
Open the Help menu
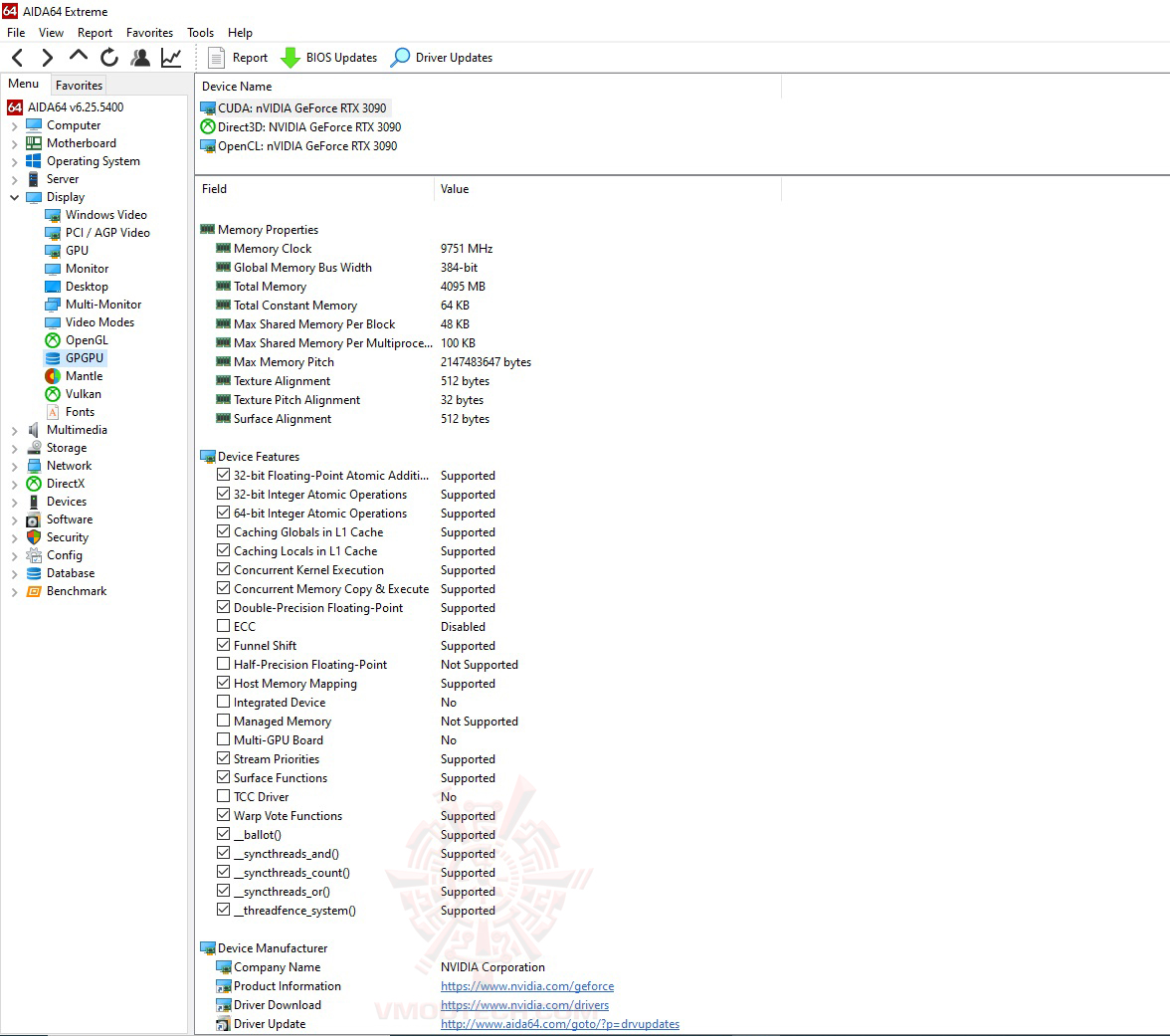(240, 33)
